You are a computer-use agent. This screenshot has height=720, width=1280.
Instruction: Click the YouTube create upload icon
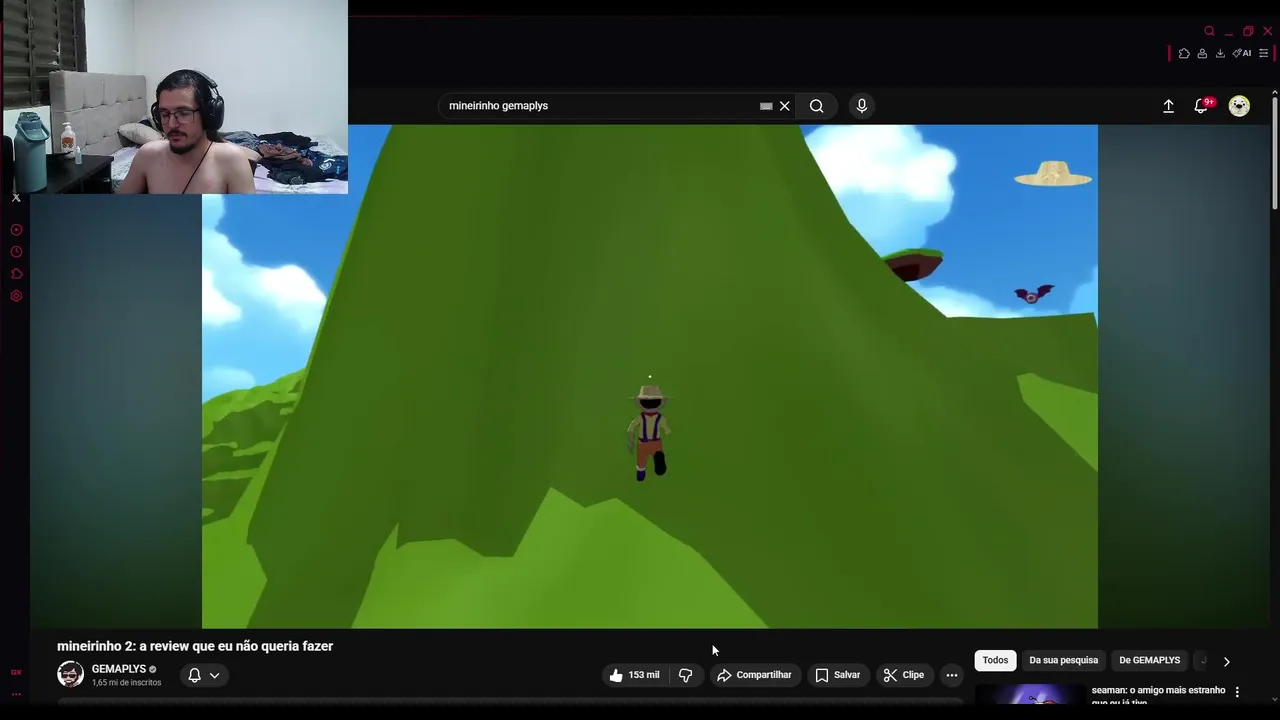[x=1168, y=106]
